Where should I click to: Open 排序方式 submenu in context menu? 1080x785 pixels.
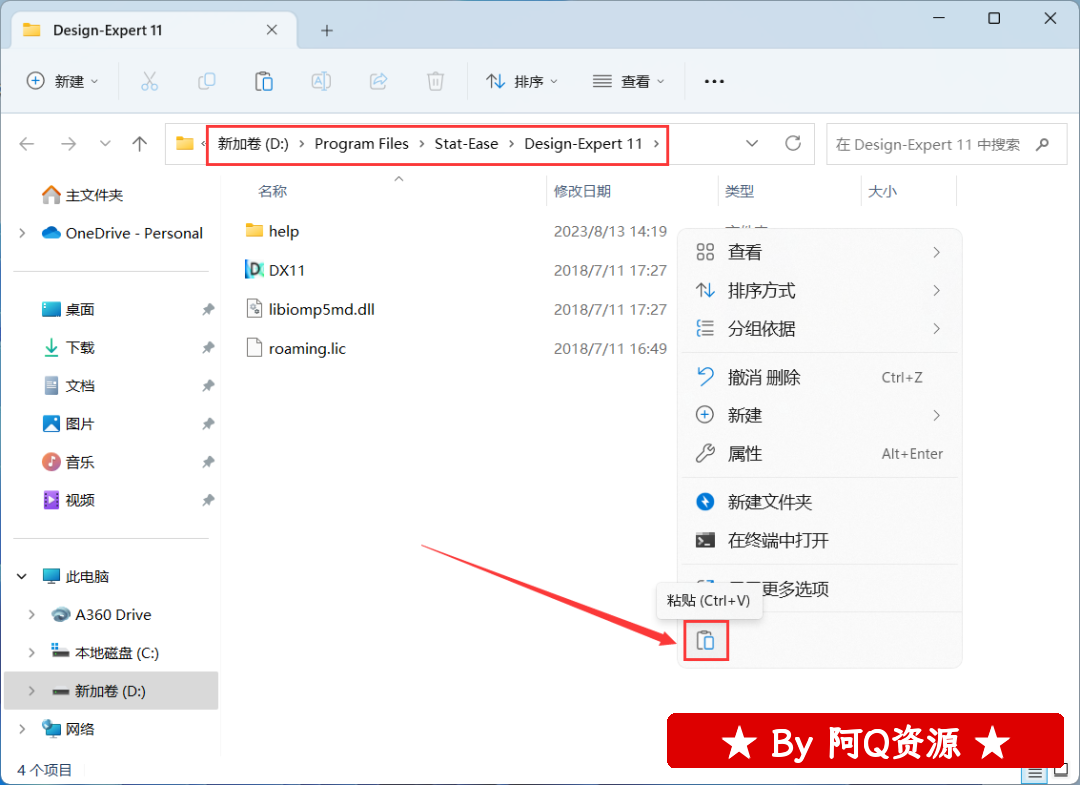[x=820, y=291]
